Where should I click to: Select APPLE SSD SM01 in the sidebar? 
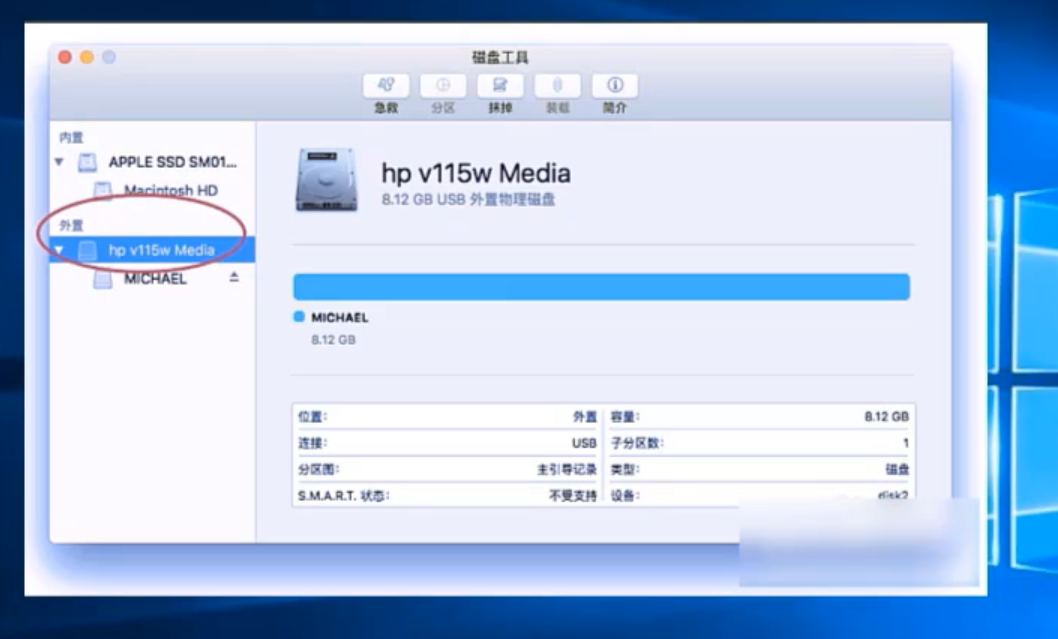(173, 162)
